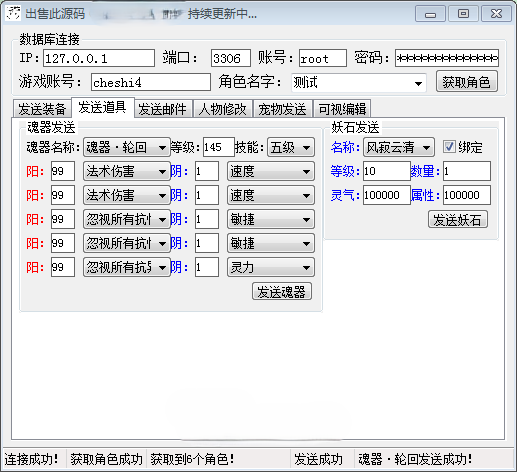Click the 妖石 等级 field showing 10
This screenshot has width=517, height=472.
coord(387,171)
